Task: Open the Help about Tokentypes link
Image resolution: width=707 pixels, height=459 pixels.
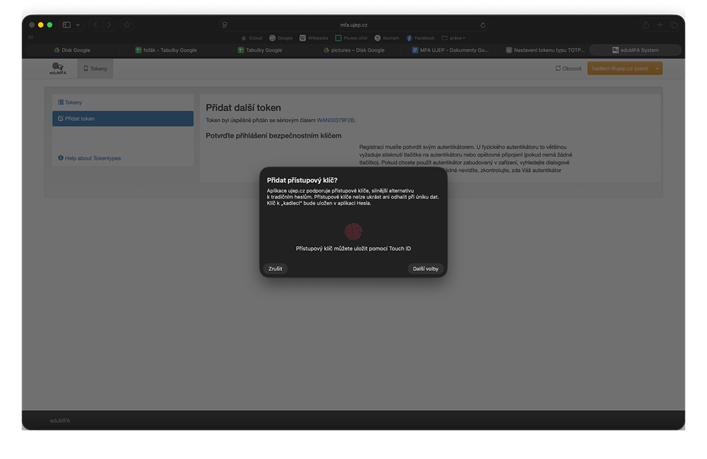Action: coord(92,158)
